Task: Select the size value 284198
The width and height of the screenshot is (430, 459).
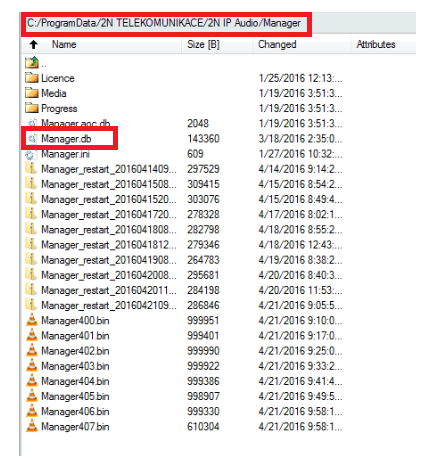Action: coord(203,290)
